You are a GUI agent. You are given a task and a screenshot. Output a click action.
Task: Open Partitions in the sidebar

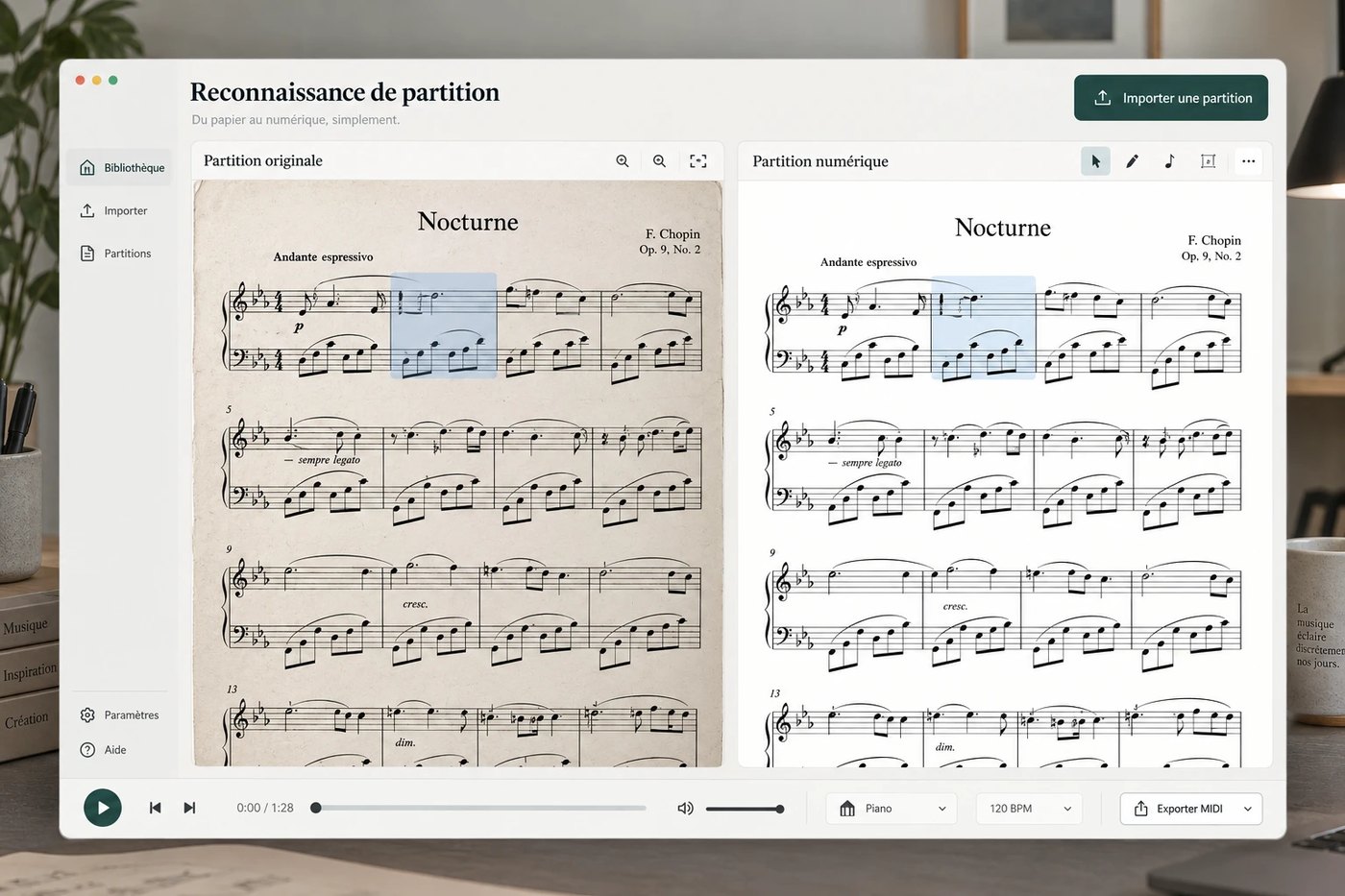[x=116, y=254]
